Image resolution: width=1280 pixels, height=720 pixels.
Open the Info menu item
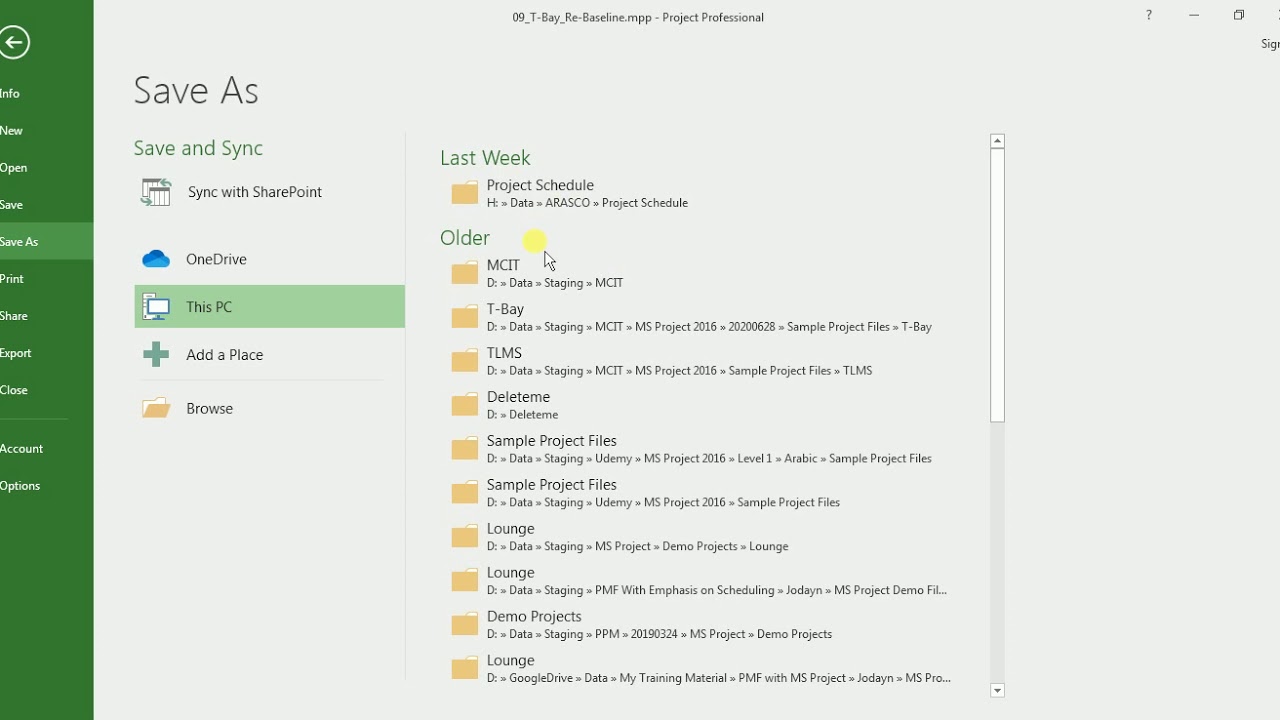[11, 93]
